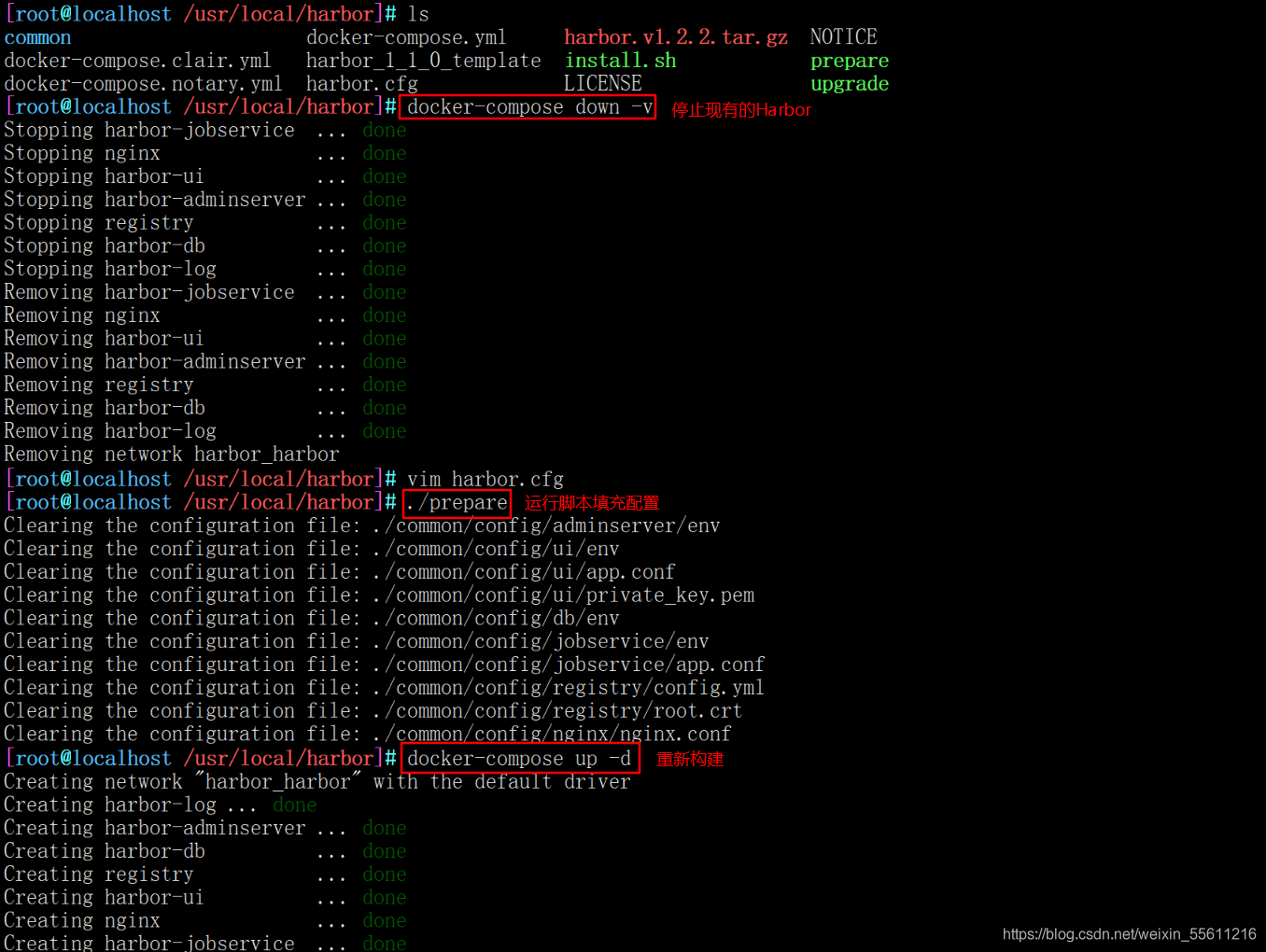
Task: Click the path './common/config/db/env'
Action: [x=496, y=619]
